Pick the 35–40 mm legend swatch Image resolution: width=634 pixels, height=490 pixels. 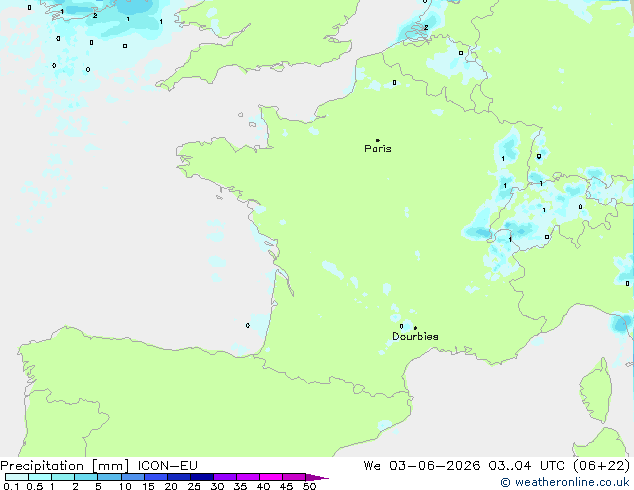tap(247, 477)
